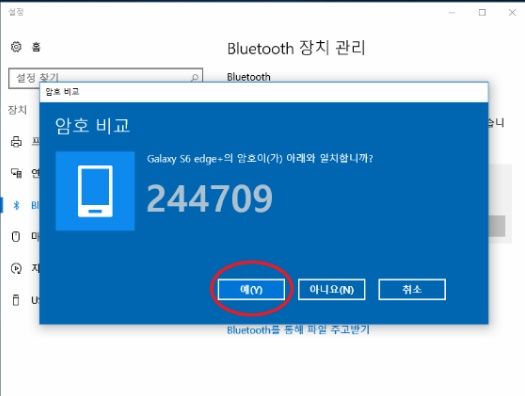The width and height of the screenshot is (525, 396).
Task: Click the 예(Y) button to confirm passcode
Action: tap(251, 289)
